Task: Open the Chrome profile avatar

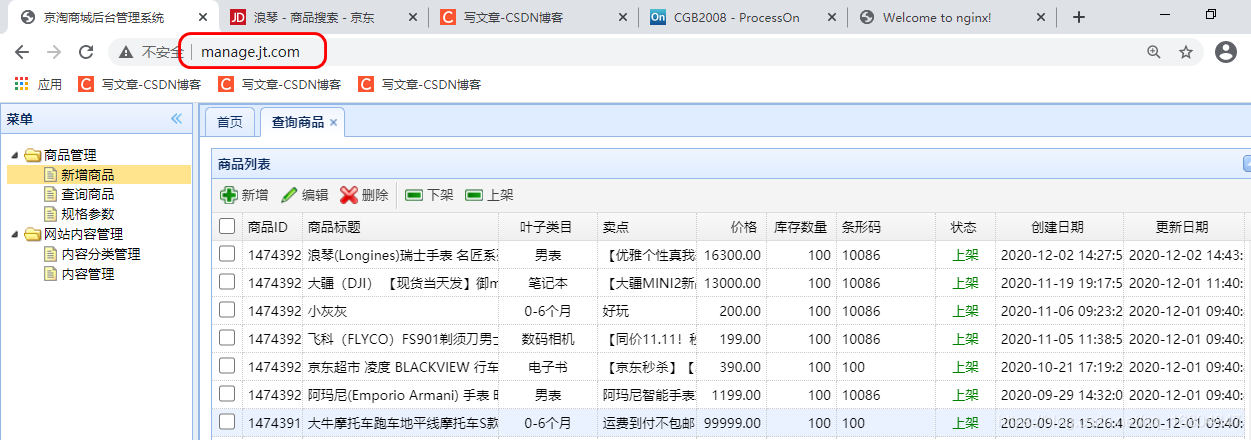Action: coord(1226,52)
